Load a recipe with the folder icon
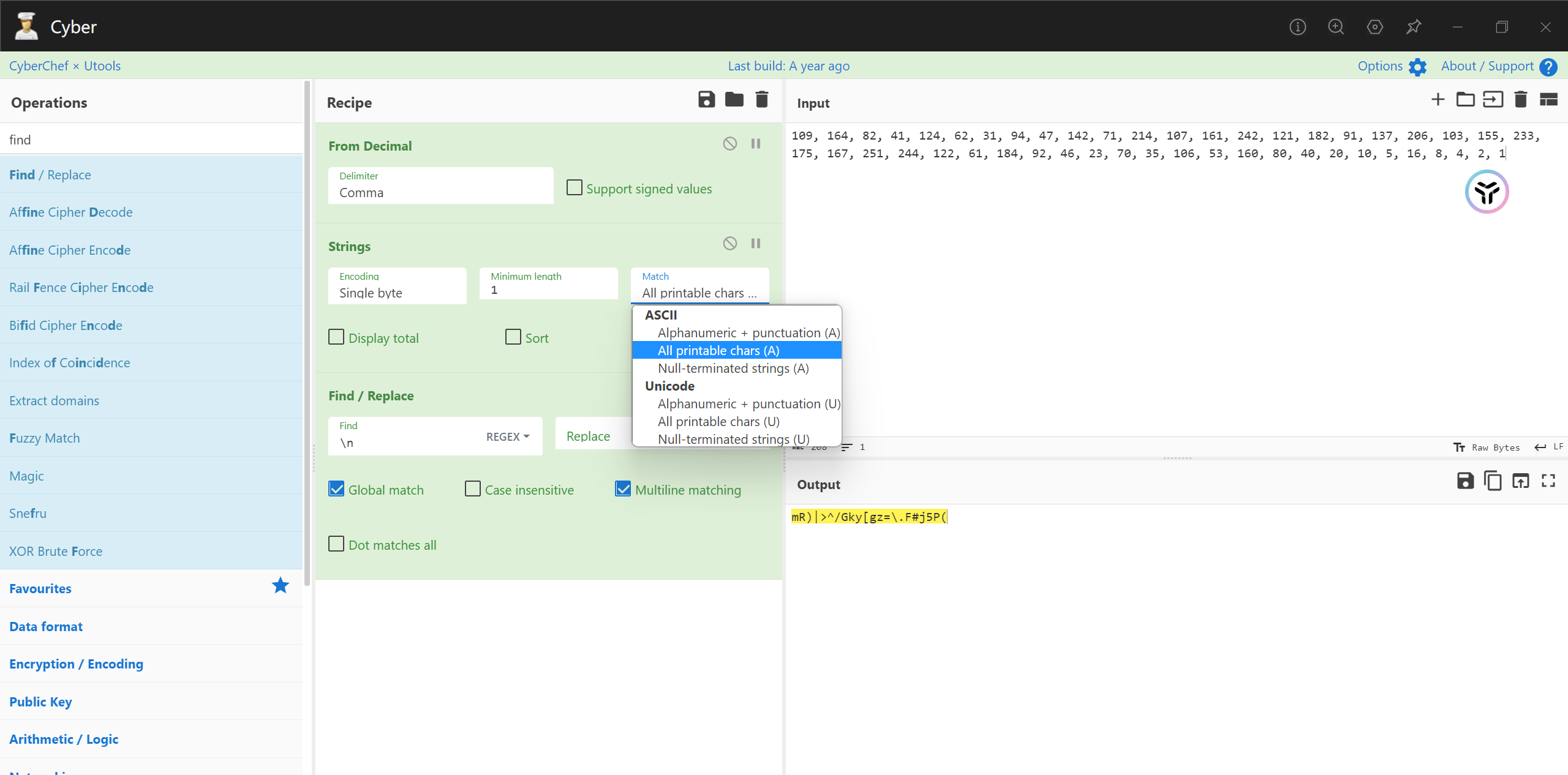 pyautogui.click(x=734, y=99)
